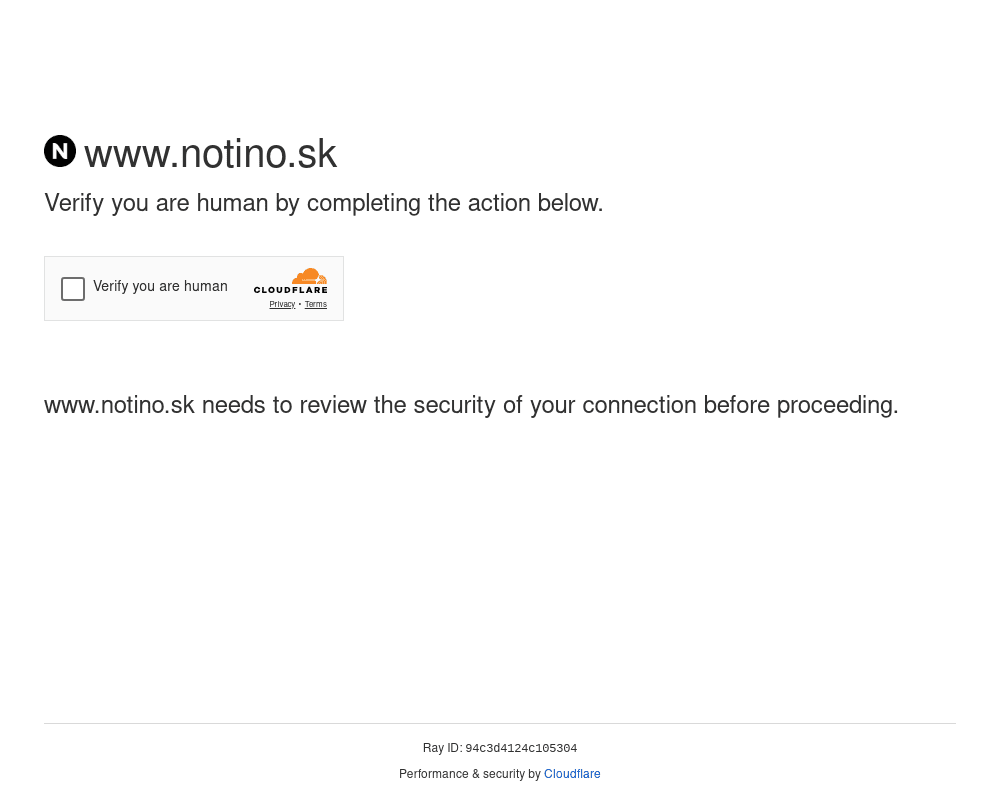Image resolution: width=1000 pixels, height=800 pixels.
Task: Click the black Notino N logo icon
Action: point(60,151)
